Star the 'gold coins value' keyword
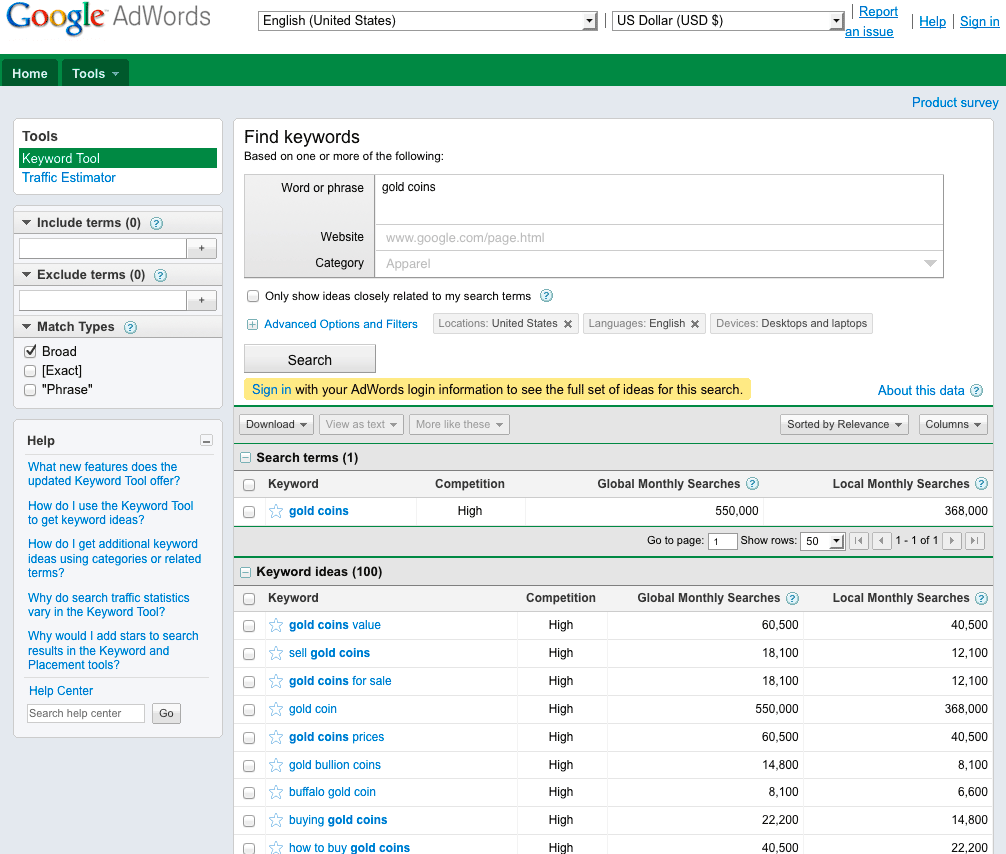Screen dimensions: 1006x854 (x=276, y=625)
